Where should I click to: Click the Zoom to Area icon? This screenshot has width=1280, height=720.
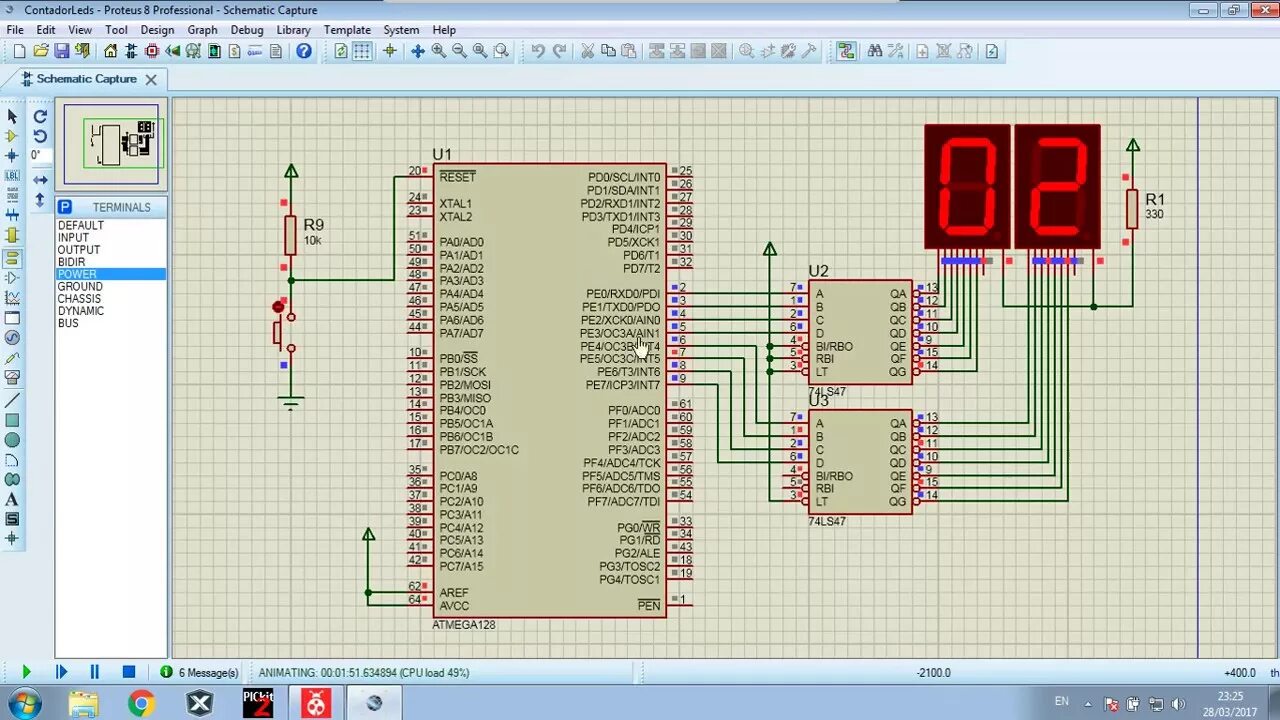click(502, 51)
